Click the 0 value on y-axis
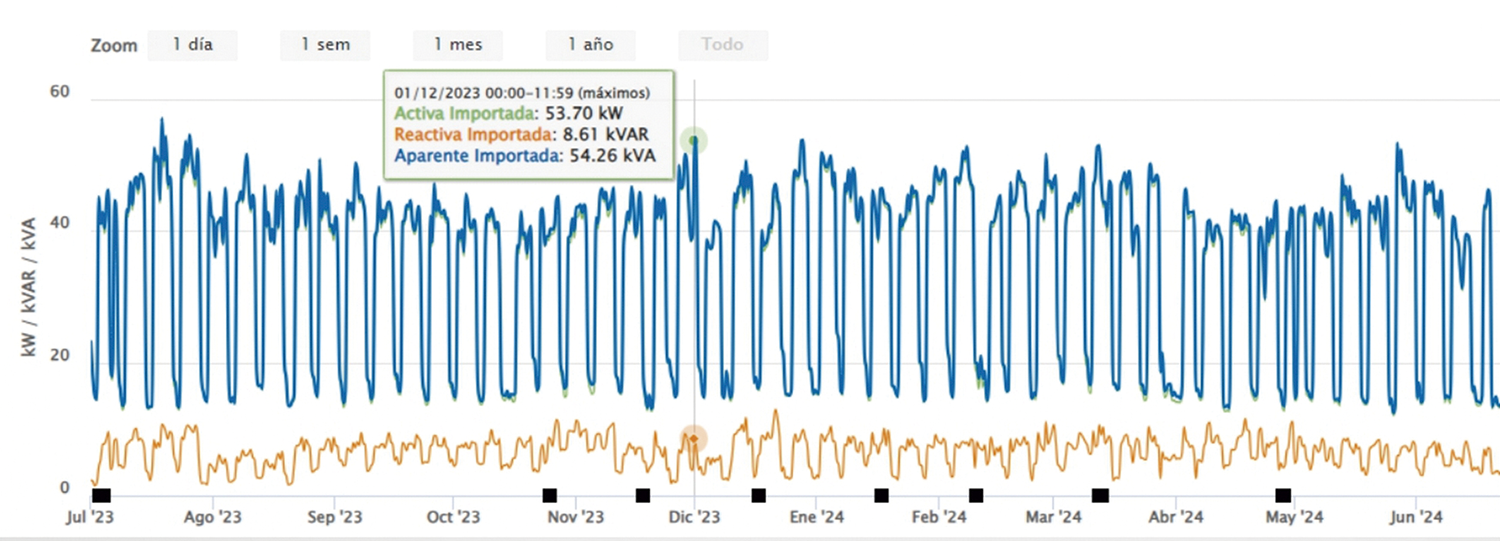This screenshot has height=541, width=1500. 64,488
